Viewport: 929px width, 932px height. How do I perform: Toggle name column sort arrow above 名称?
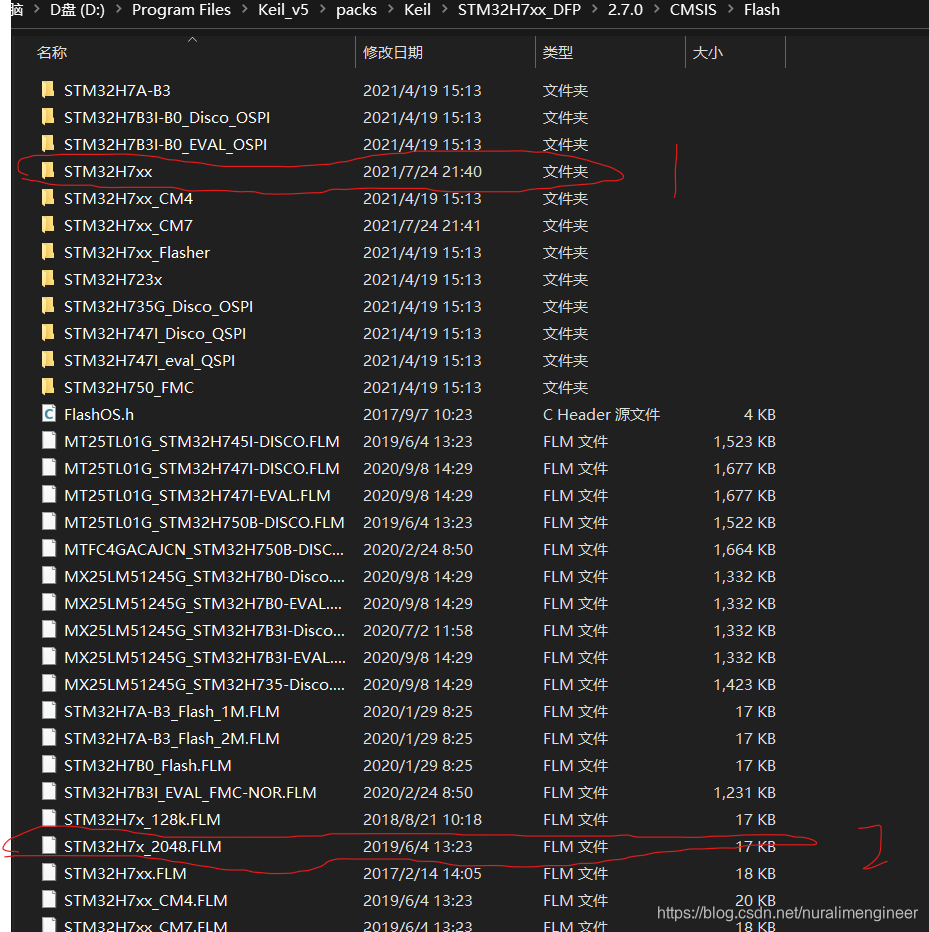(x=192, y=39)
